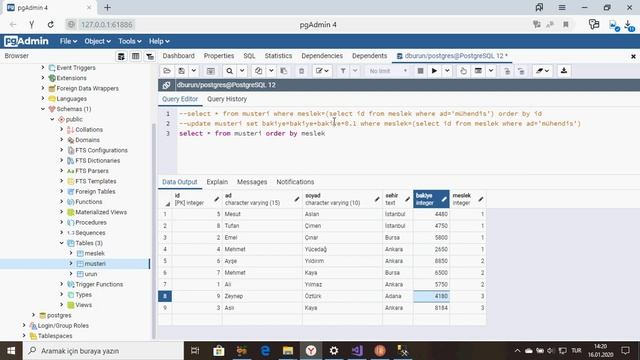Select the bakiye cell 8184
Viewport: 640px width, 360px height.
[431, 308]
